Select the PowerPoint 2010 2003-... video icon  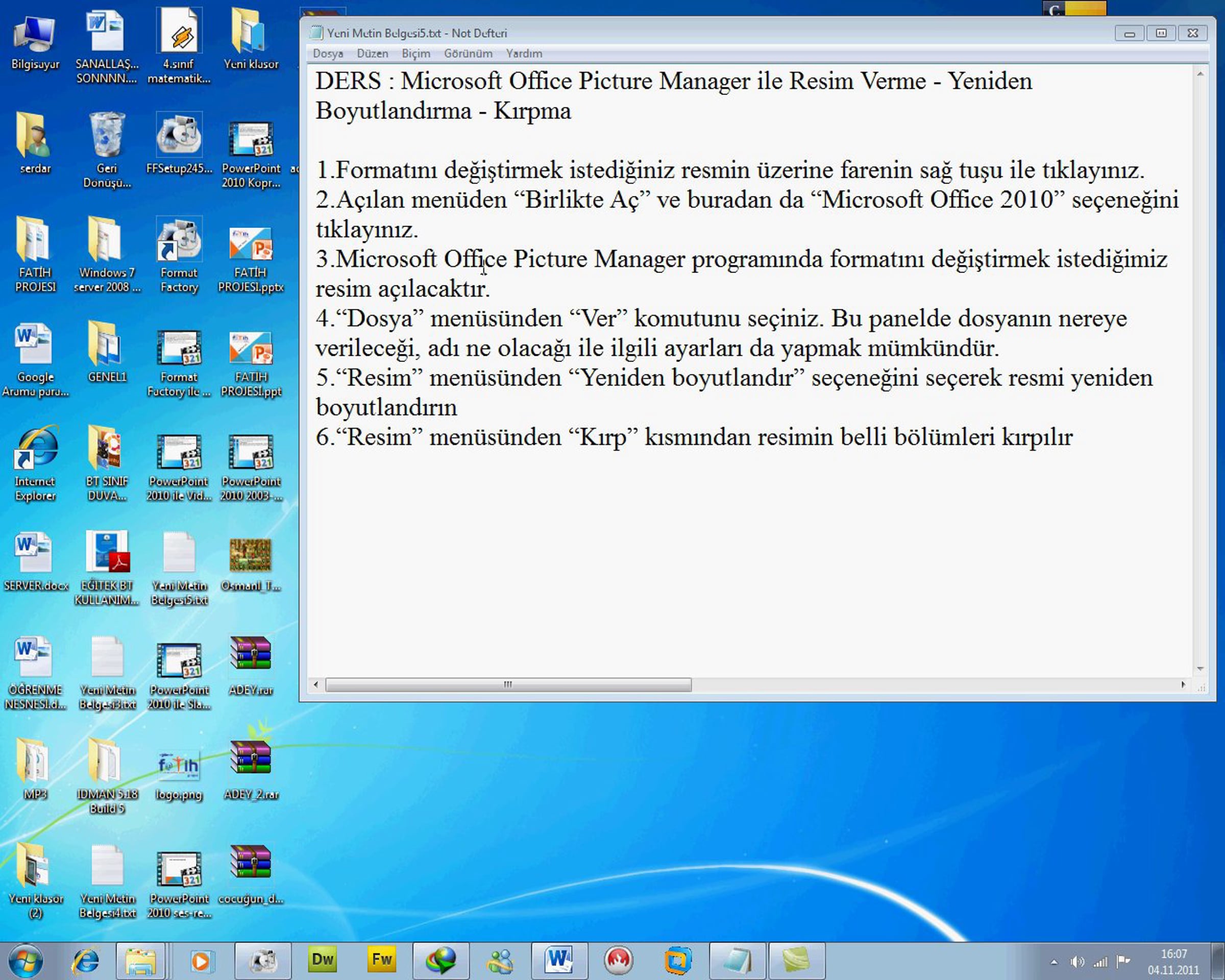[251, 468]
